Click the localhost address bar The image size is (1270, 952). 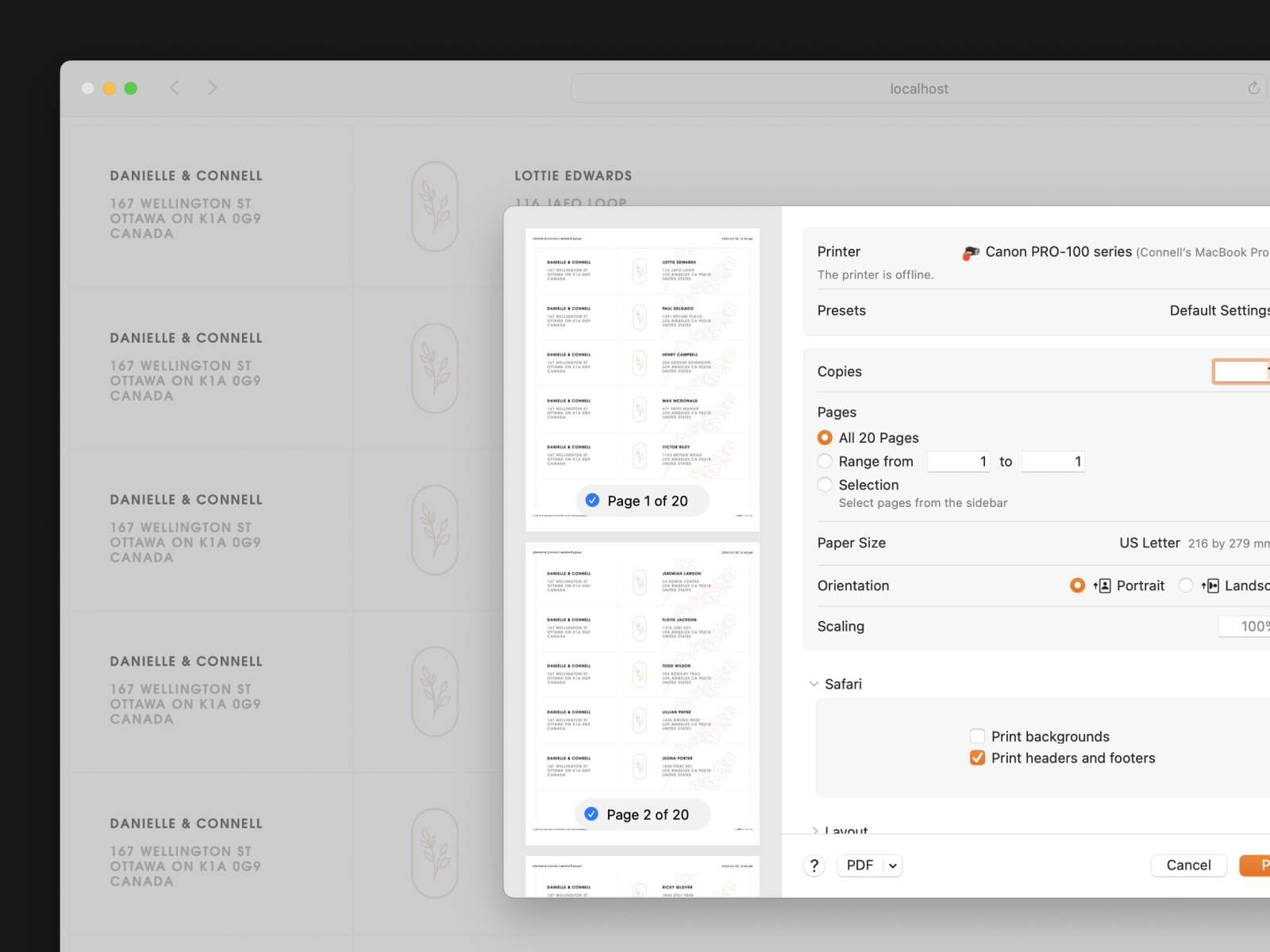coord(918,89)
